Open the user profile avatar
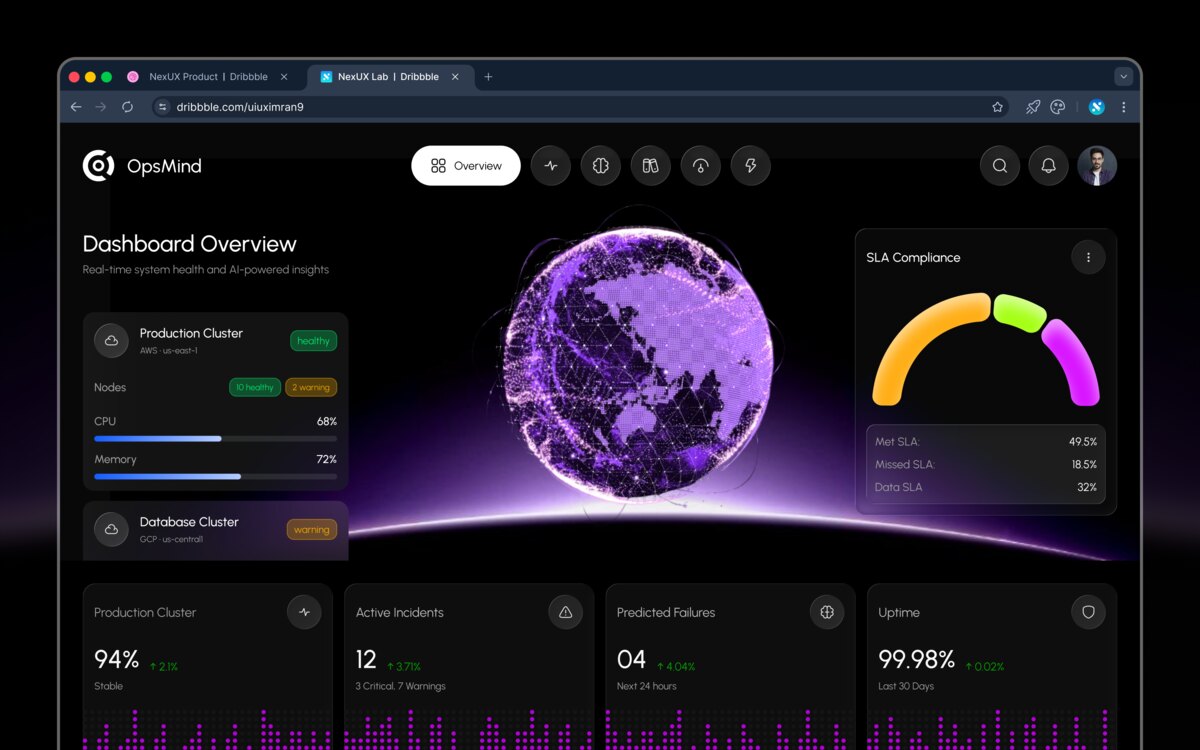This screenshot has width=1200, height=750. point(1097,166)
